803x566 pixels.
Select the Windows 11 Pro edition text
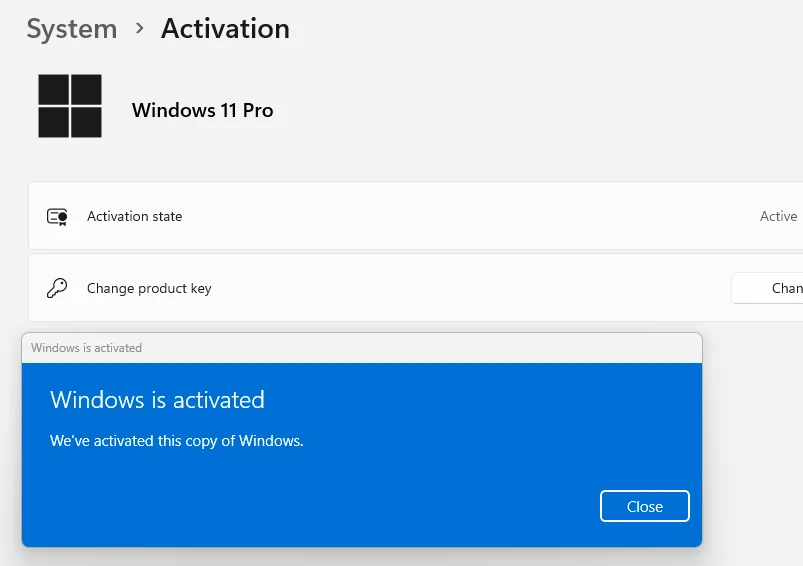[202, 110]
